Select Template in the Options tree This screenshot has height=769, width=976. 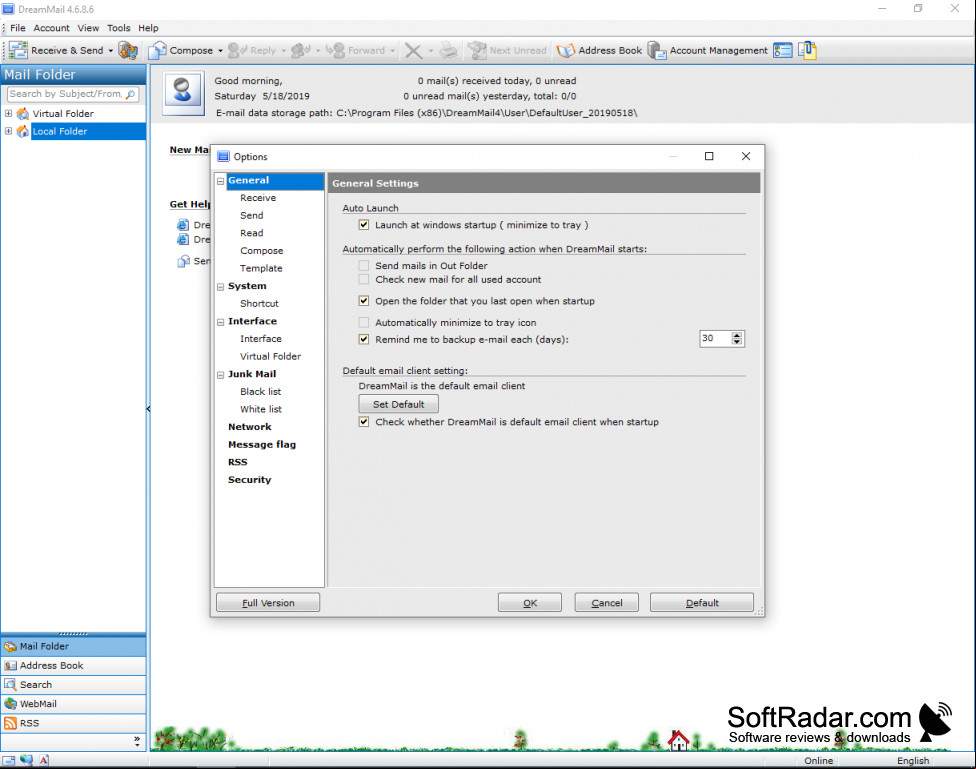click(261, 268)
